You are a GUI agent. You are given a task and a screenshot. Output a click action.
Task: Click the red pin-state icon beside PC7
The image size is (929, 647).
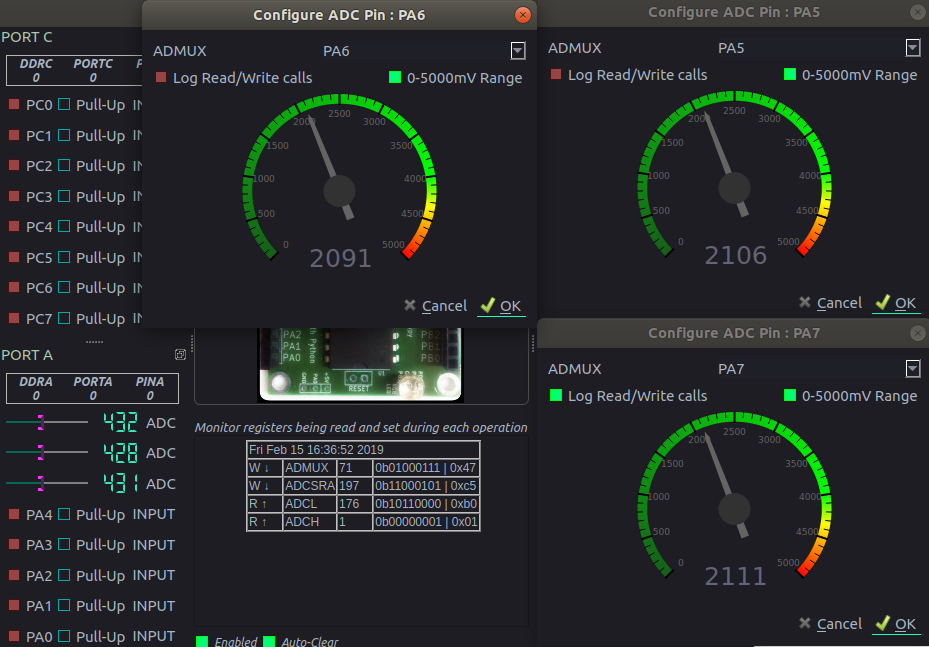[x=13, y=318]
